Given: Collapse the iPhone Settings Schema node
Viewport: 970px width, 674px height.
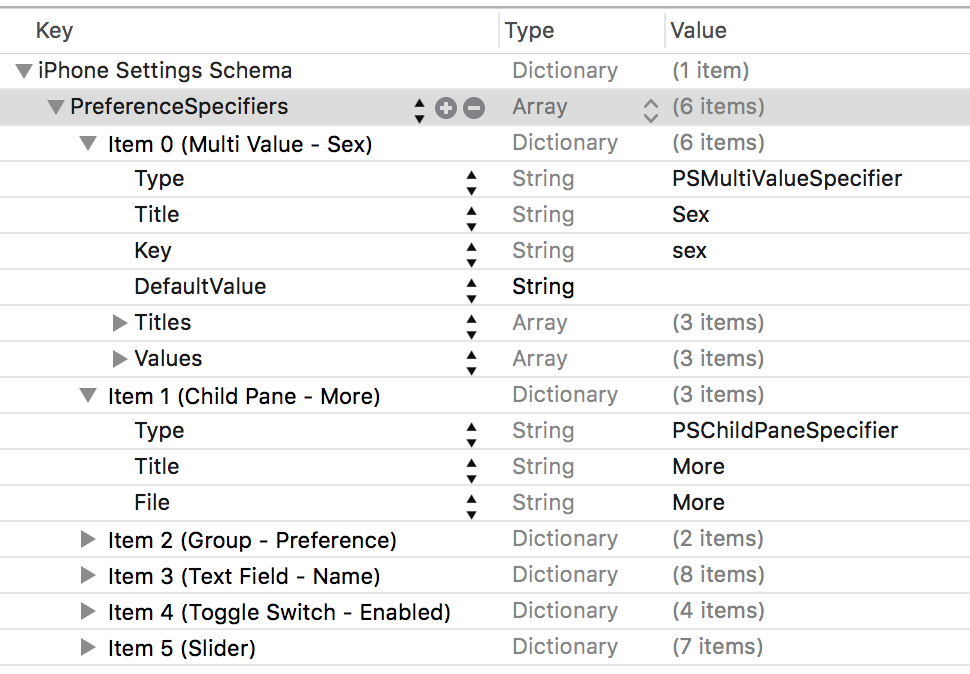Looking at the screenshot, I should [x=24, y=72].
